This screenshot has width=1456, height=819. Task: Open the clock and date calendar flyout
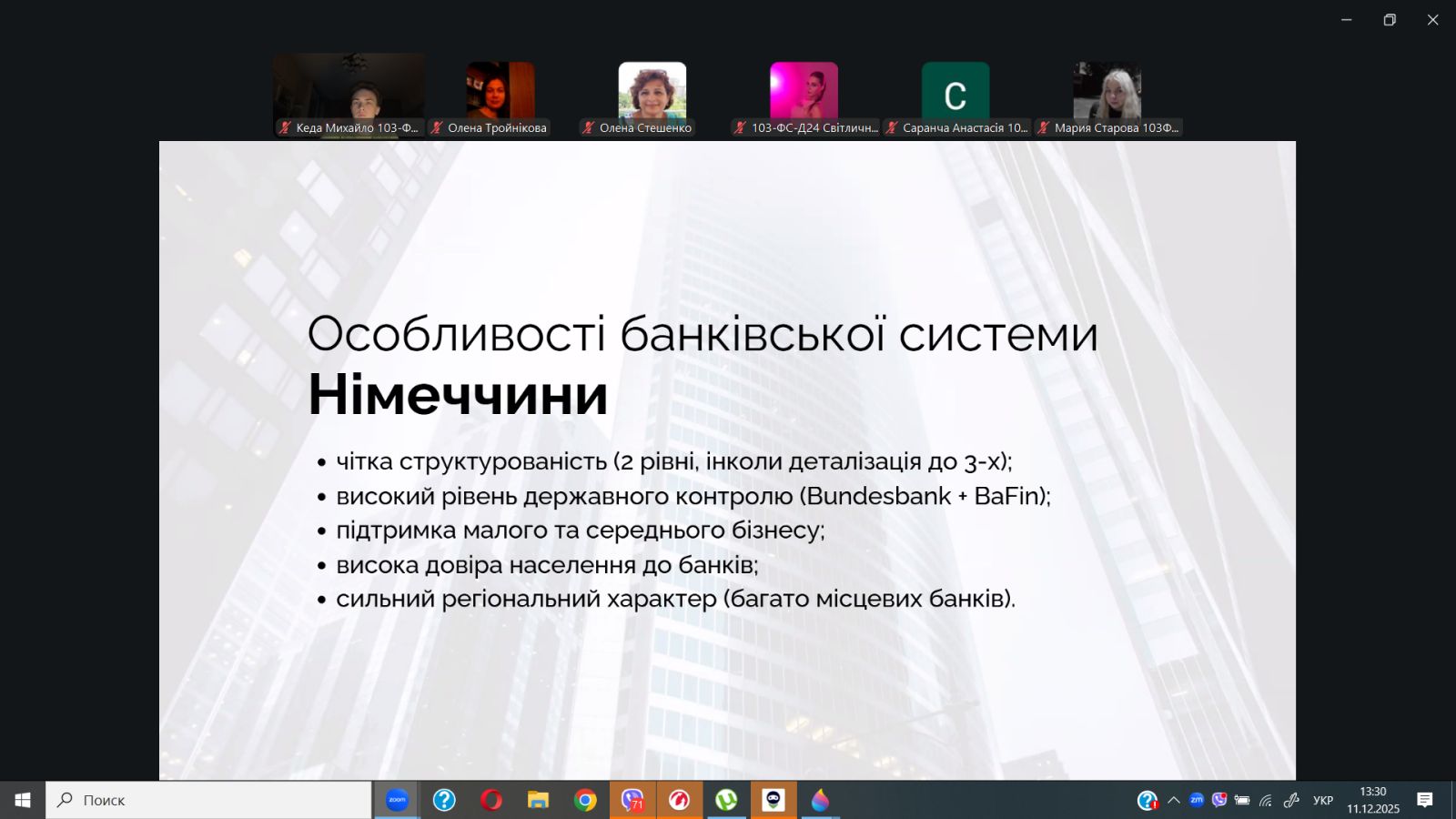click(x=1373, y=800)
